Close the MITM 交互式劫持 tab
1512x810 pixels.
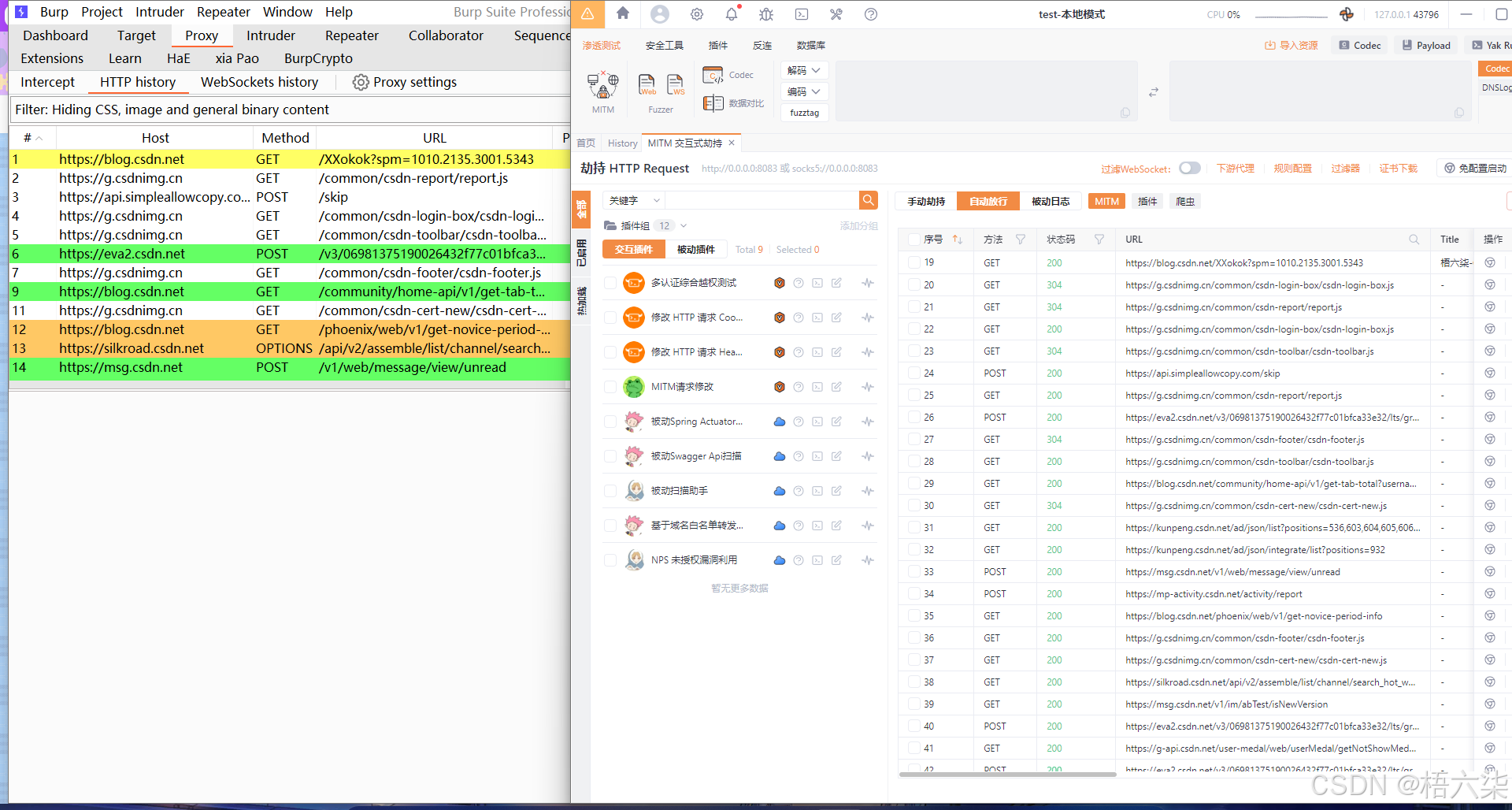click(732, 143)
